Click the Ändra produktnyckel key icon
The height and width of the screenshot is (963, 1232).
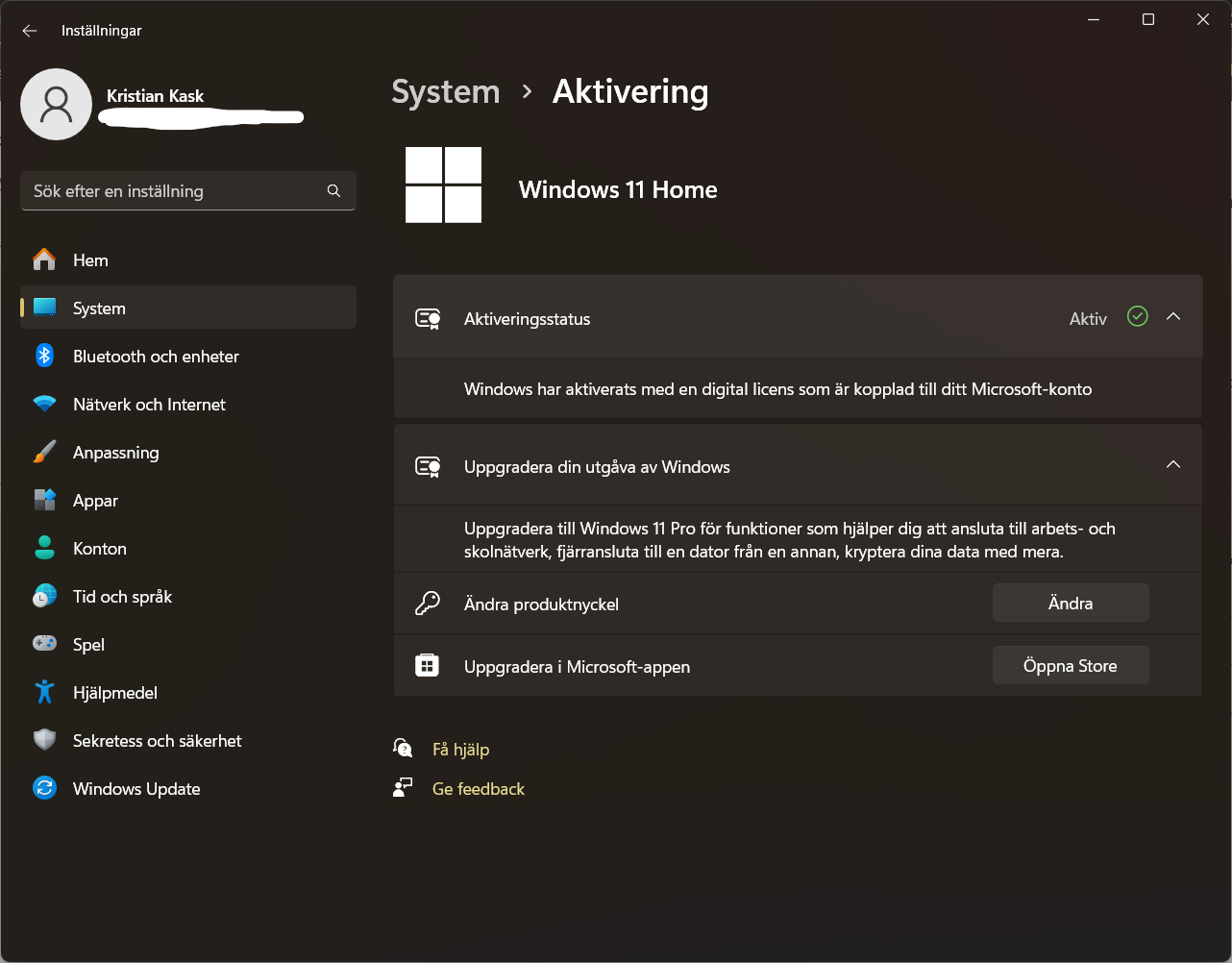[427, 604]
